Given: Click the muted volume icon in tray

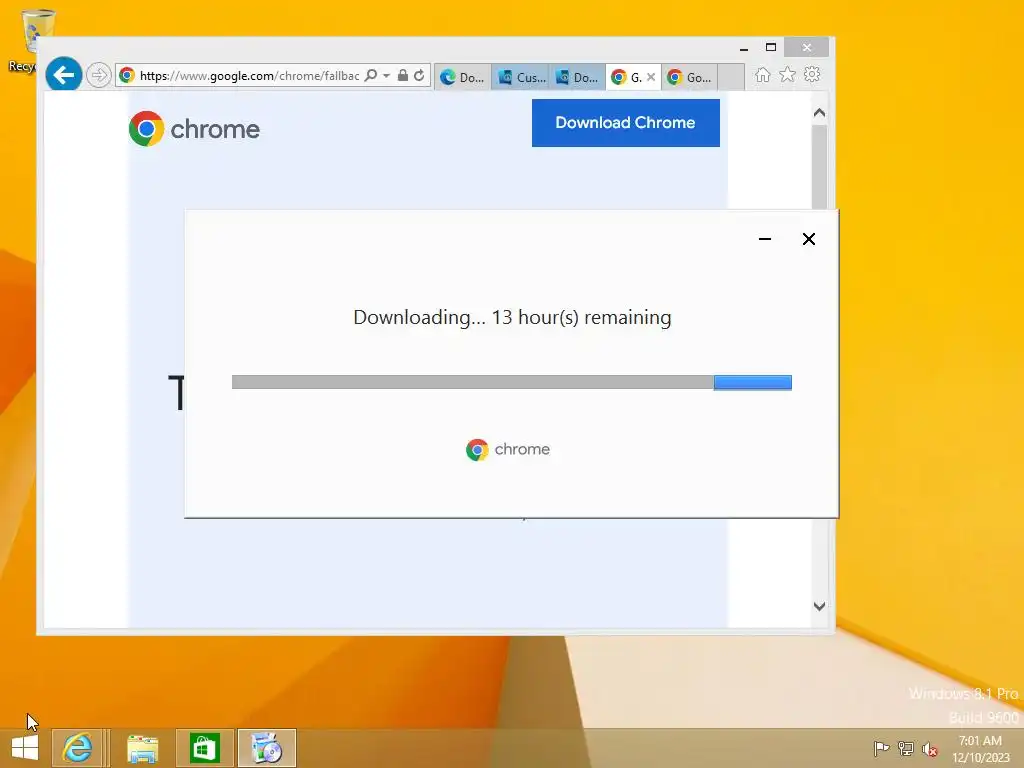Looking at the screenshot, I should coord(930,749).
